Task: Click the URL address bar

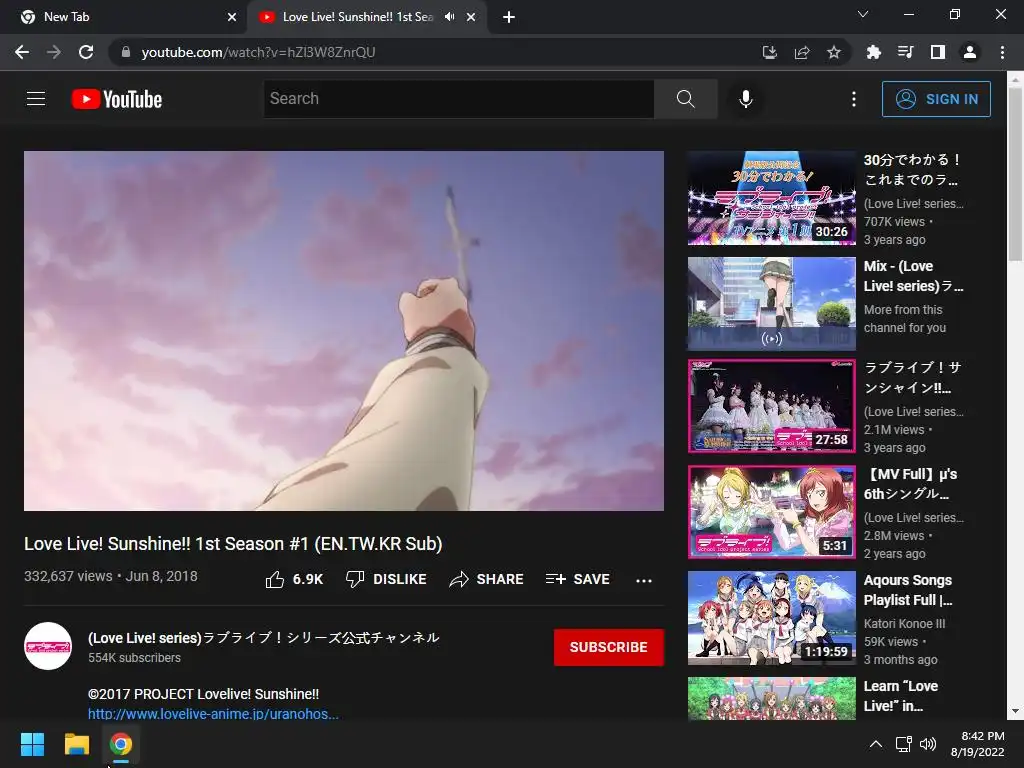Action: (x=431, y=52)
